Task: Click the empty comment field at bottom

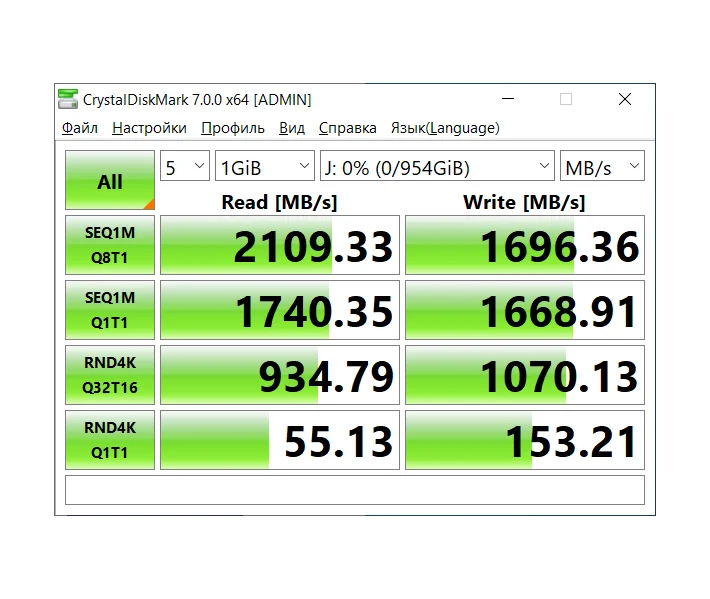Action: [355, 490]
